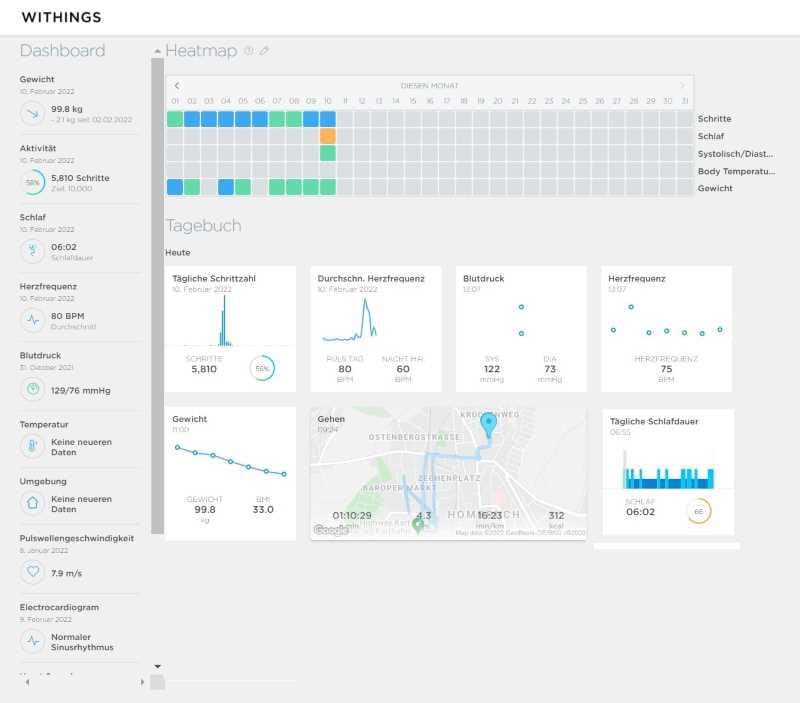Click the green start pin on the map
The width and height of the screenshot is (800, 703).
[418, 524]
